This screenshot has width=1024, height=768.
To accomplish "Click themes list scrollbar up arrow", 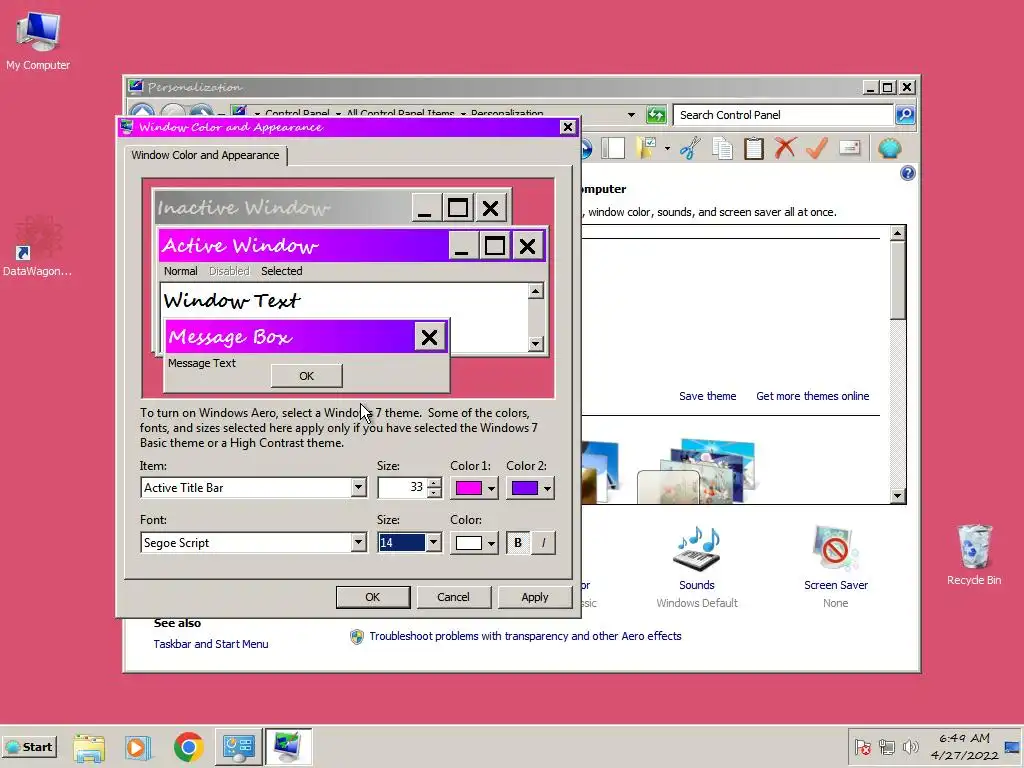I will [898, 233].
